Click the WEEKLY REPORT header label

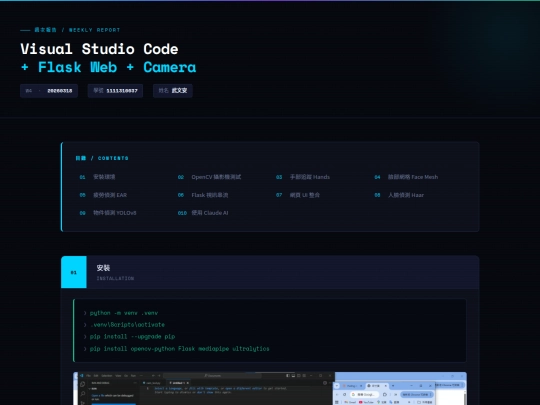(94, 30)
